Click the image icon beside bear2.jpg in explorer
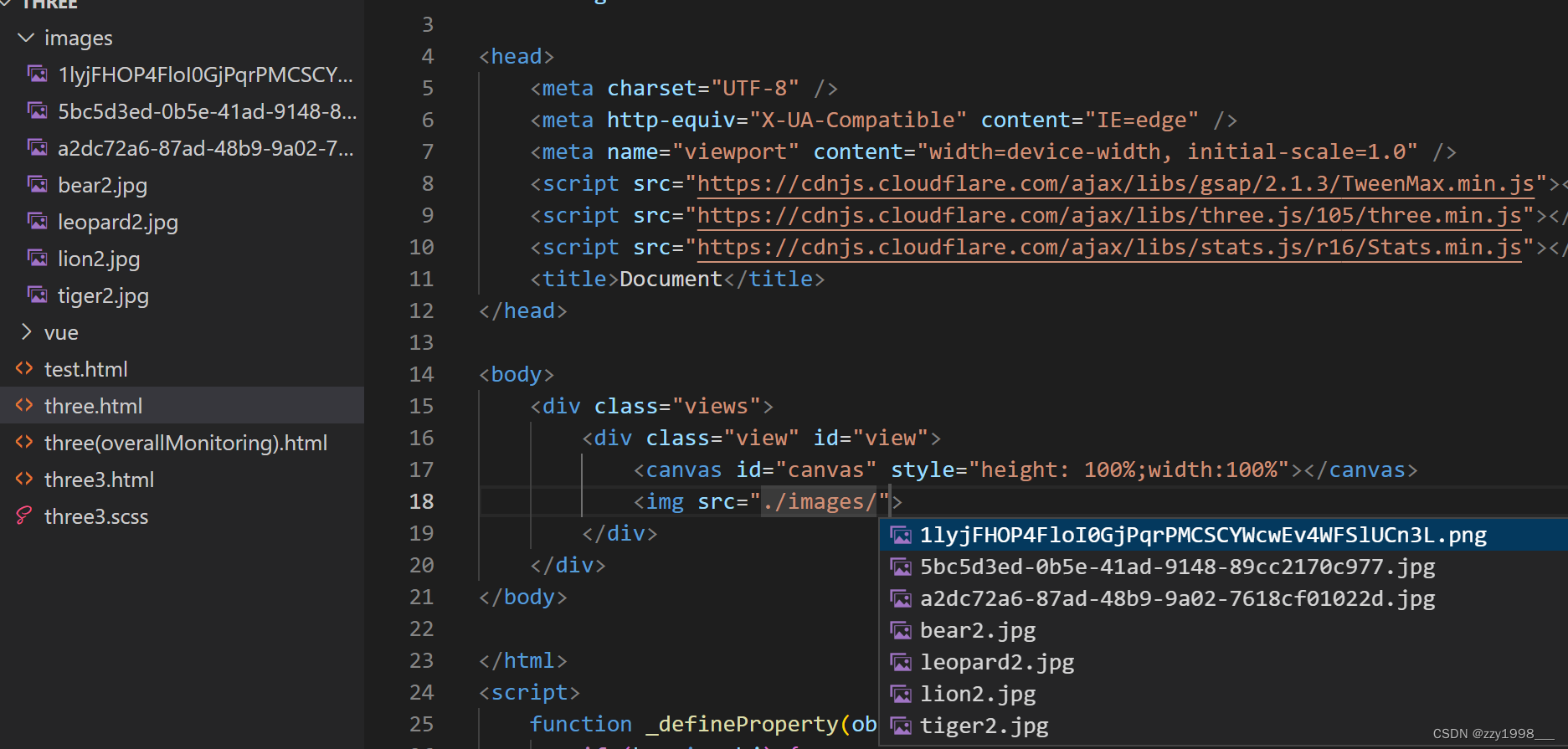The width and height of the screenshot is (1568, 749). coord(38,185)
